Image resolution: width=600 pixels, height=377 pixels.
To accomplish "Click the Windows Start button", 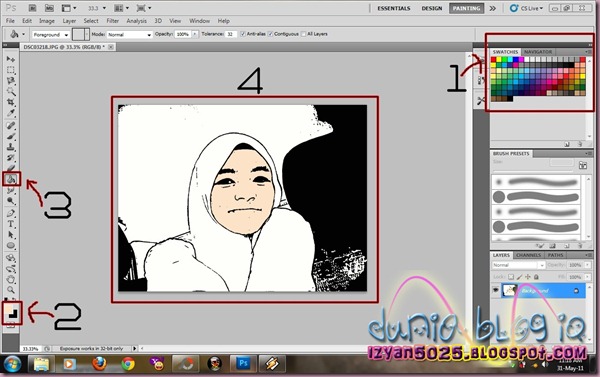I will coord(13,364).
